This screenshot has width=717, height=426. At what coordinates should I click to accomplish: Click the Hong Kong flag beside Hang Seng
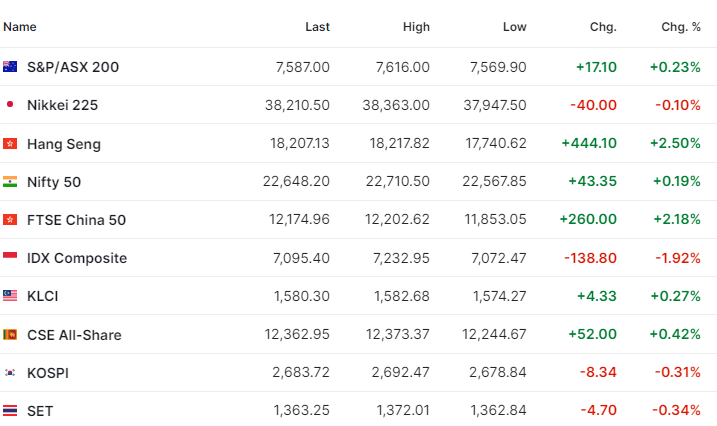(x=10, y=144)
